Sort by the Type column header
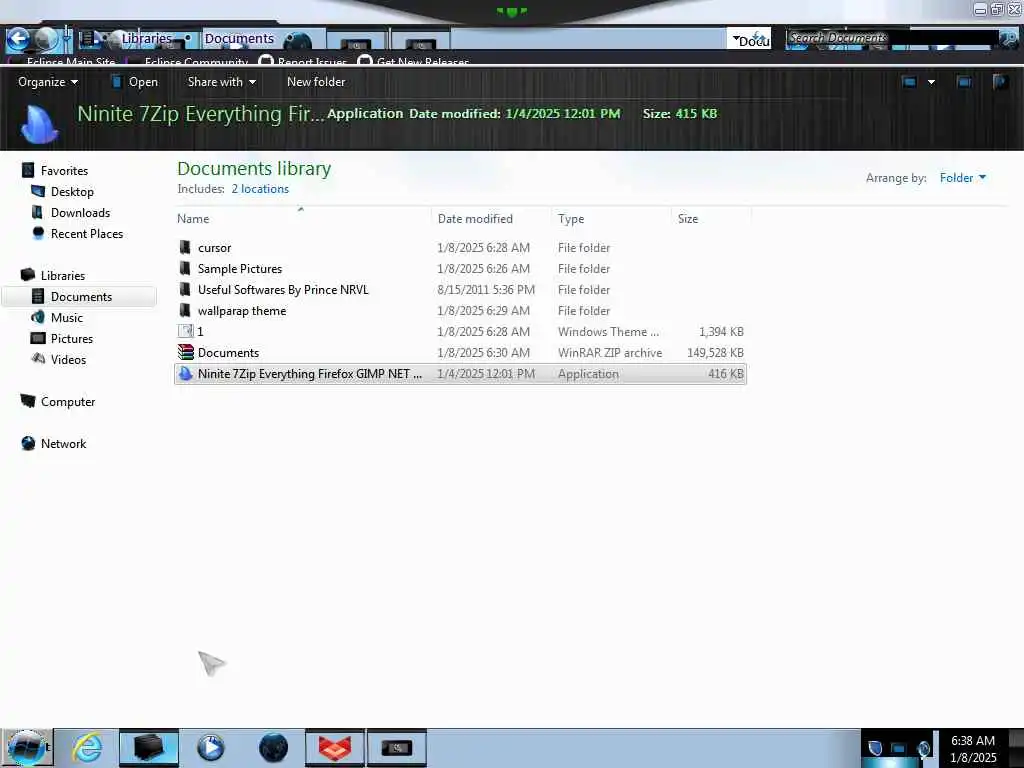 pyautogui.click(x=571, y=219)
